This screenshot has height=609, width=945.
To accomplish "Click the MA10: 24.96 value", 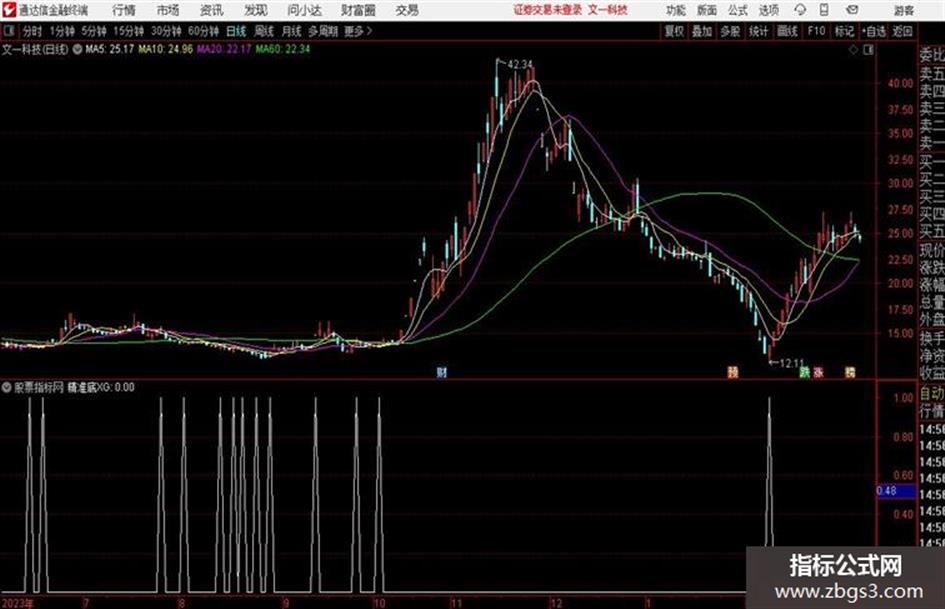I will click(x=166, y=49).
